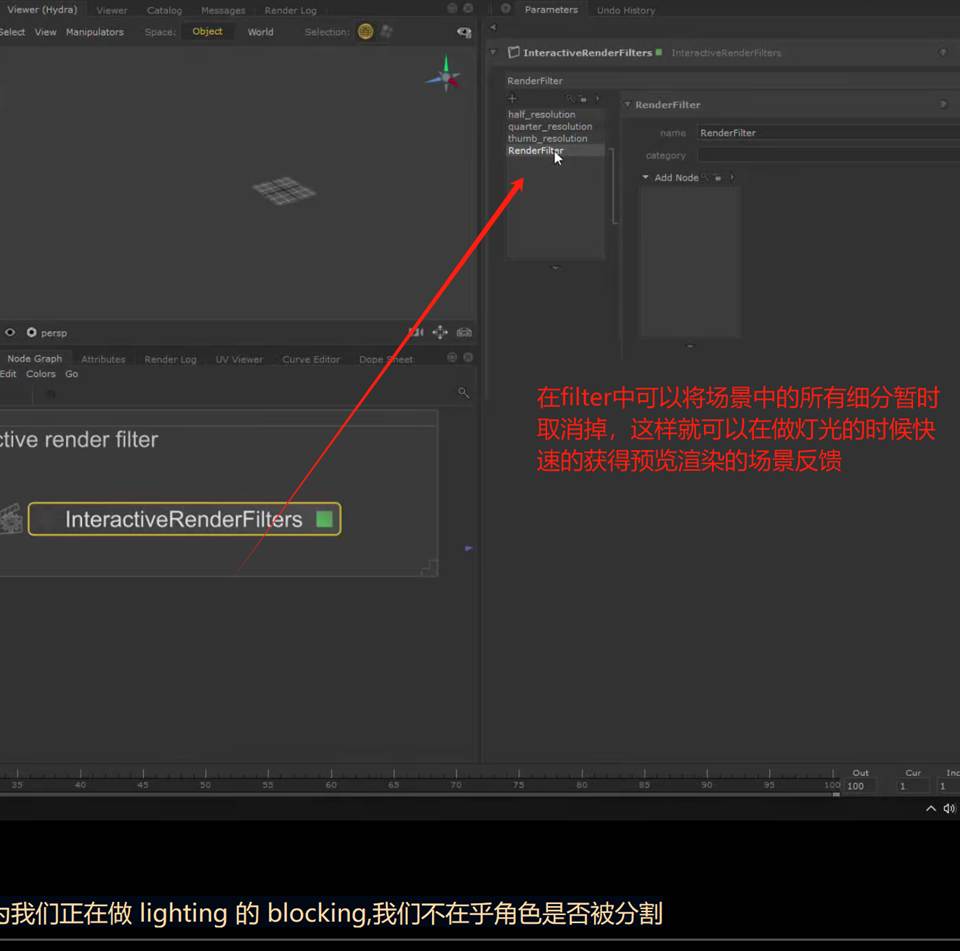The height and width of the screenshot is (951, 960).
Task: Click the system volume speaker icon
Action: pyautogui.click(x=948, y=808)
